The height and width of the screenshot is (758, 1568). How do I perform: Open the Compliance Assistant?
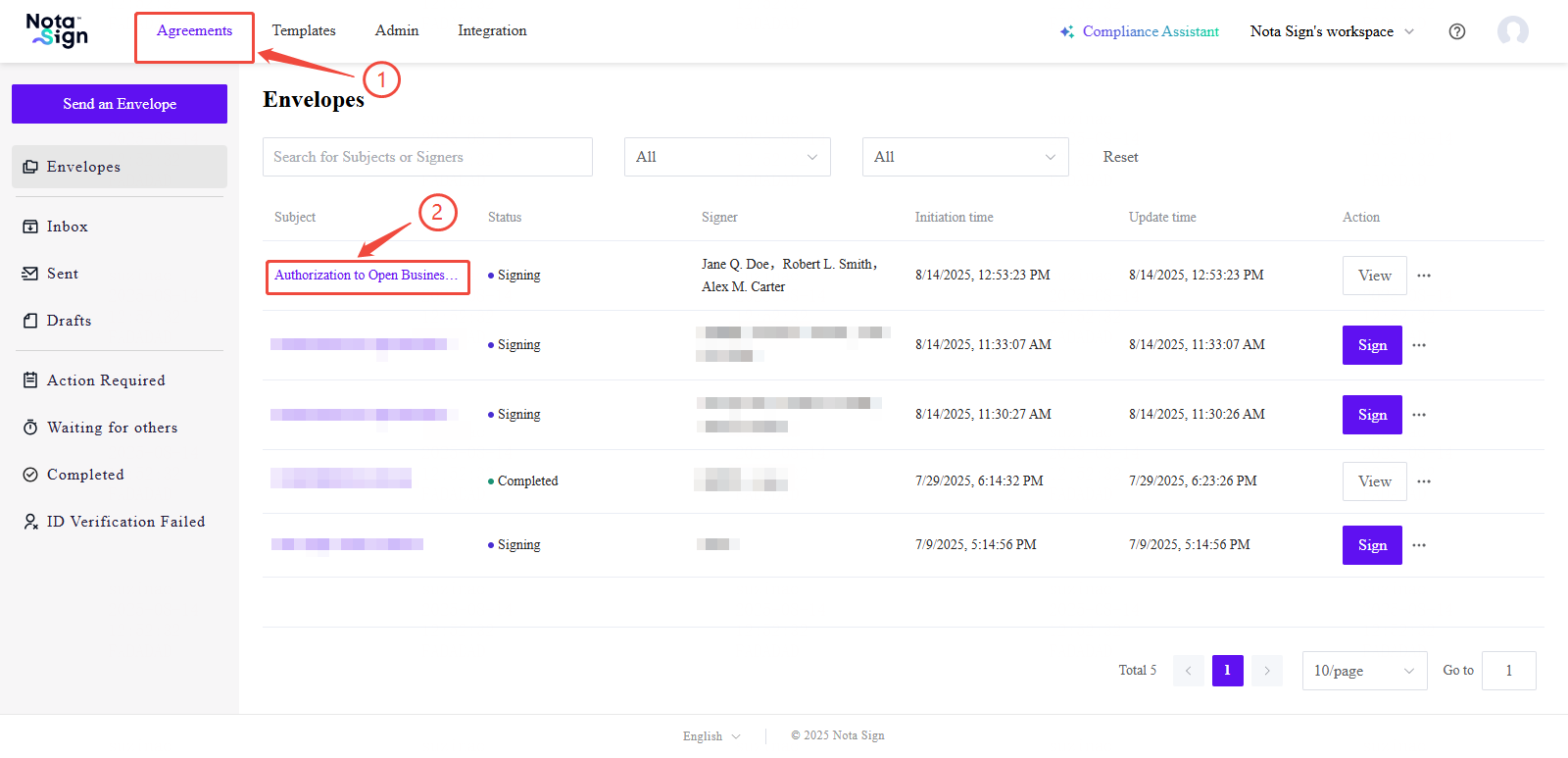click(1139, 31)
